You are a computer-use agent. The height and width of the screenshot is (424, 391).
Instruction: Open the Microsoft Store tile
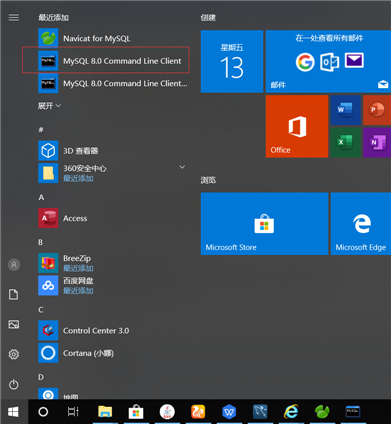(x=264, y=224)
